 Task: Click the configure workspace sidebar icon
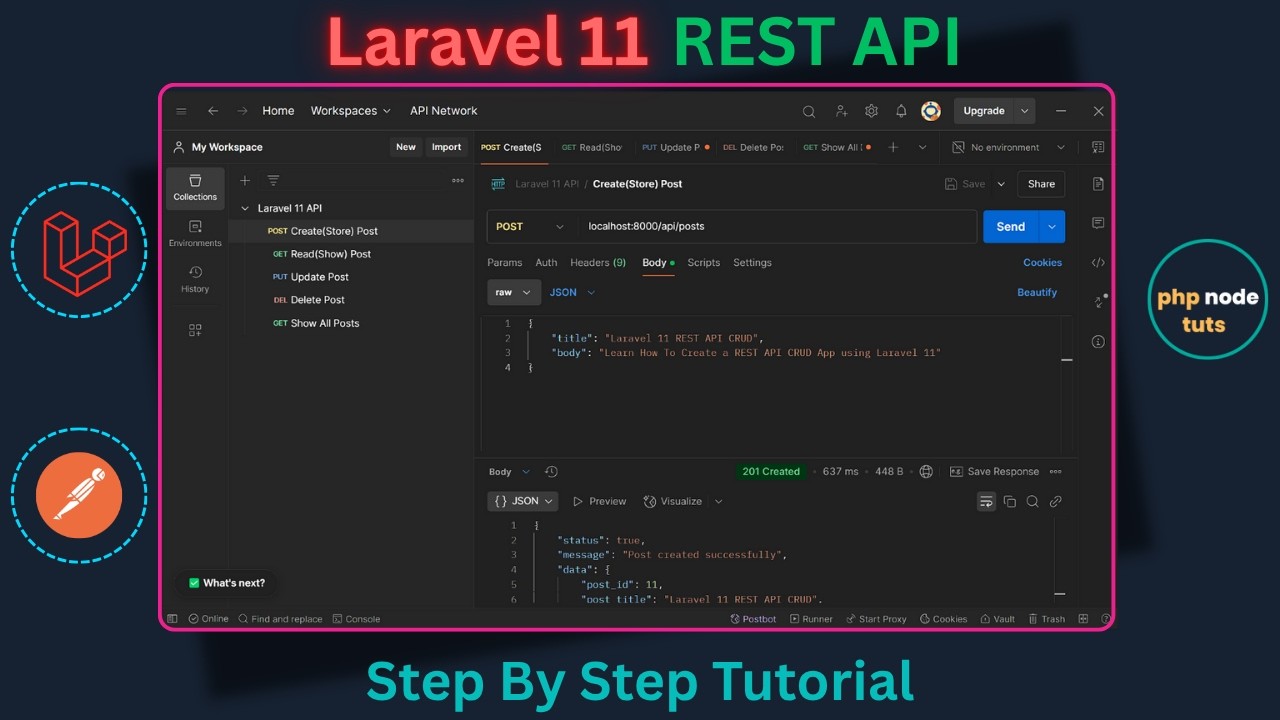pyautogui.click(x=195, y=330)
